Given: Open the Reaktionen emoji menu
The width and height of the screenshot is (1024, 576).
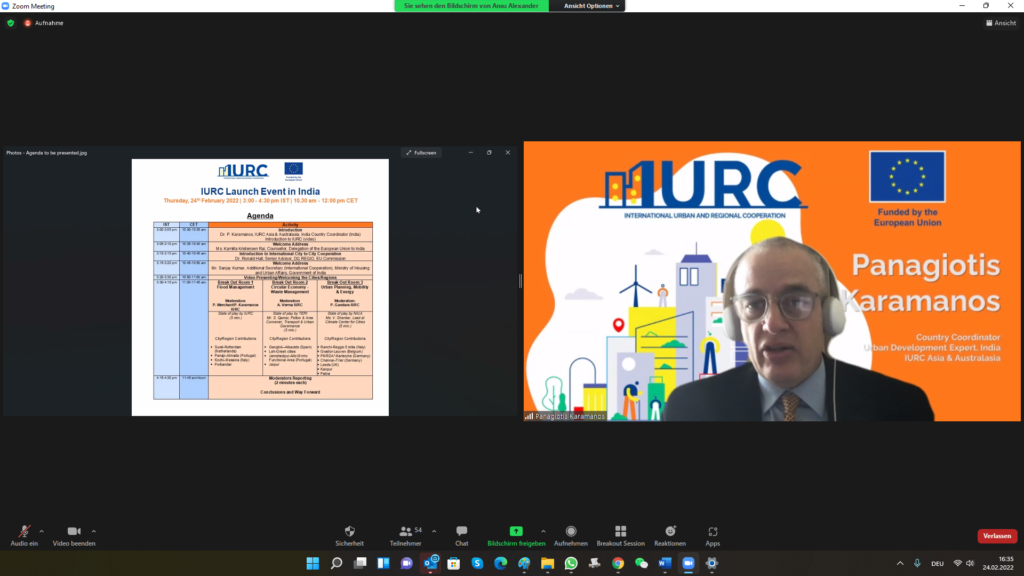Looking at the screenshot, I should (x=670, y=532).
